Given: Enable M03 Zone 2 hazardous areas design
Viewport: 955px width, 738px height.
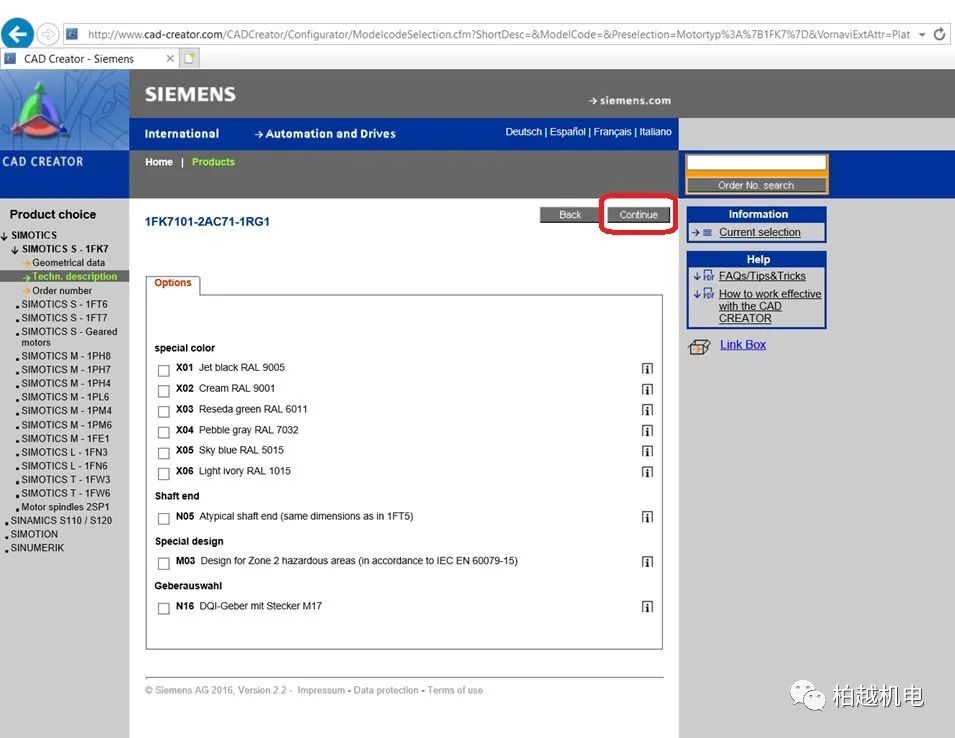Looking at the screenshot, I should click(x=163, y=563).
